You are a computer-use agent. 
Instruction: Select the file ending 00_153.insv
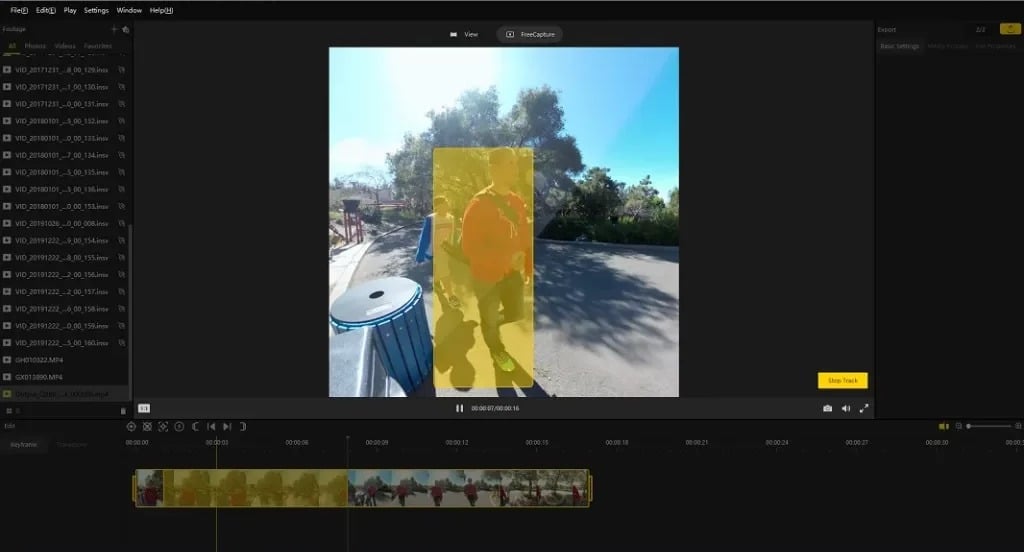(64, 206)
